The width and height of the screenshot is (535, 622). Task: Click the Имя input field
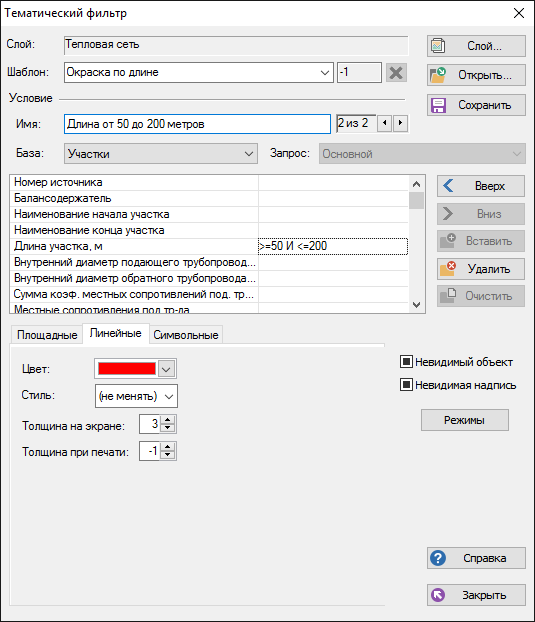(x=197, y=124)
